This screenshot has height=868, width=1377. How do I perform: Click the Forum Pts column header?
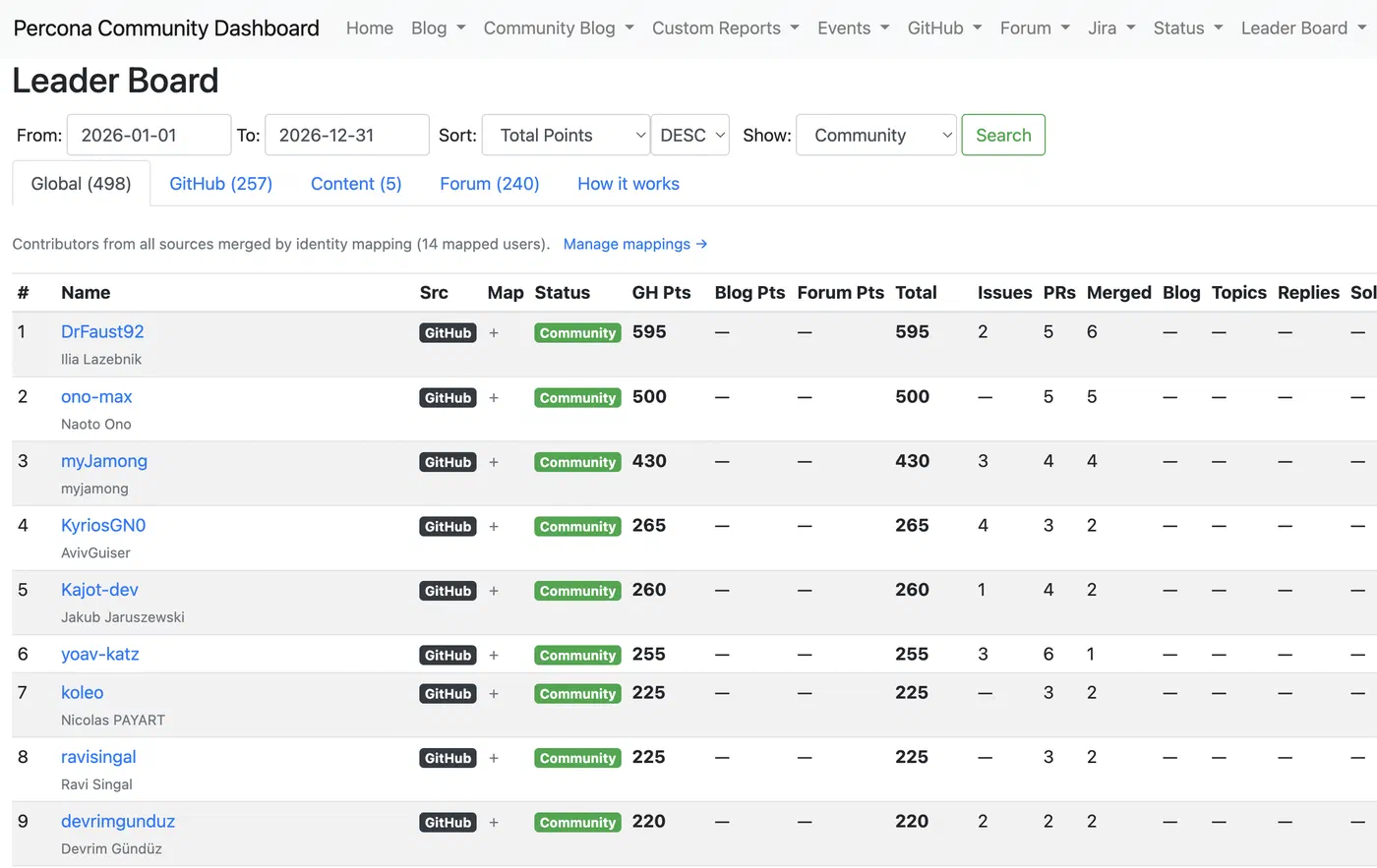tap(840, 293)
